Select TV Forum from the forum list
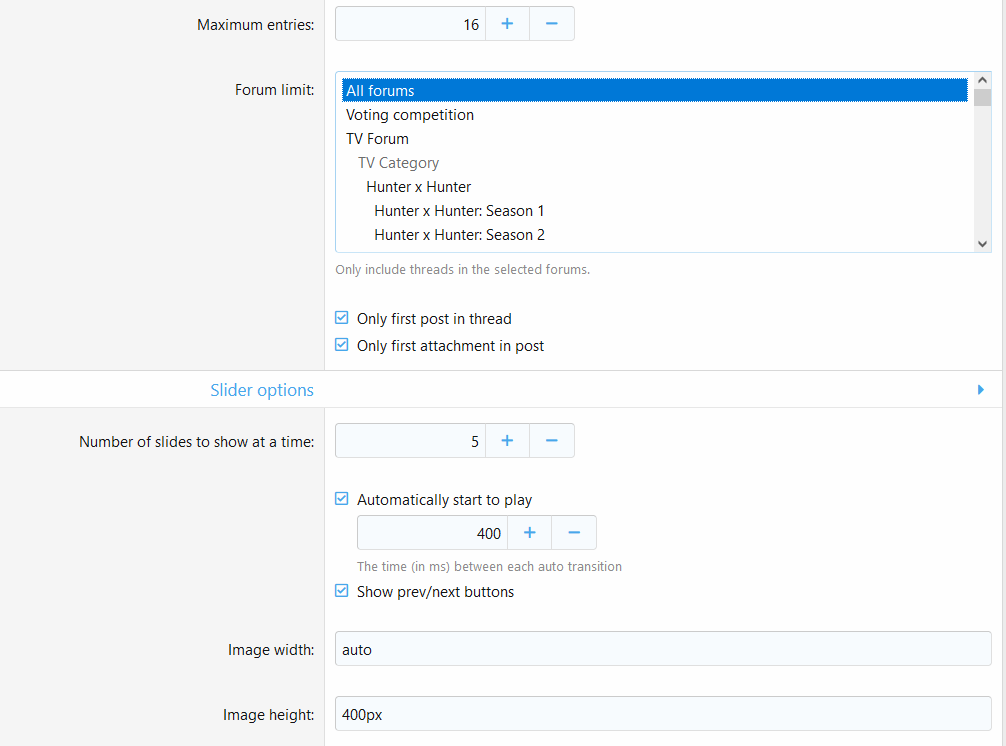Viewport: 1006px width, 746px height. pyautogui.click(x=377, y=138)
